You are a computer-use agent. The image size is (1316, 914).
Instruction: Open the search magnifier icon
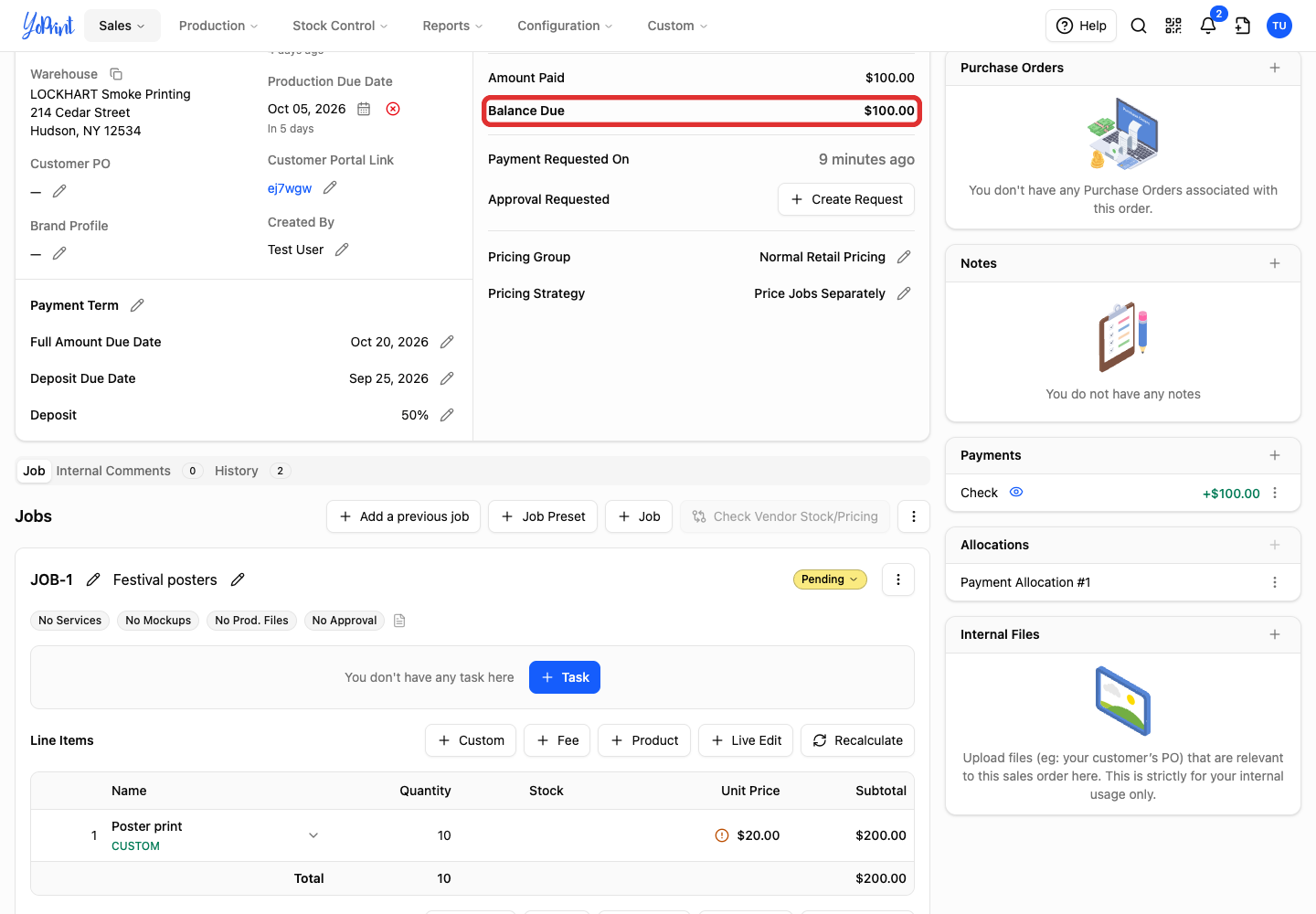coord(1139,26)
